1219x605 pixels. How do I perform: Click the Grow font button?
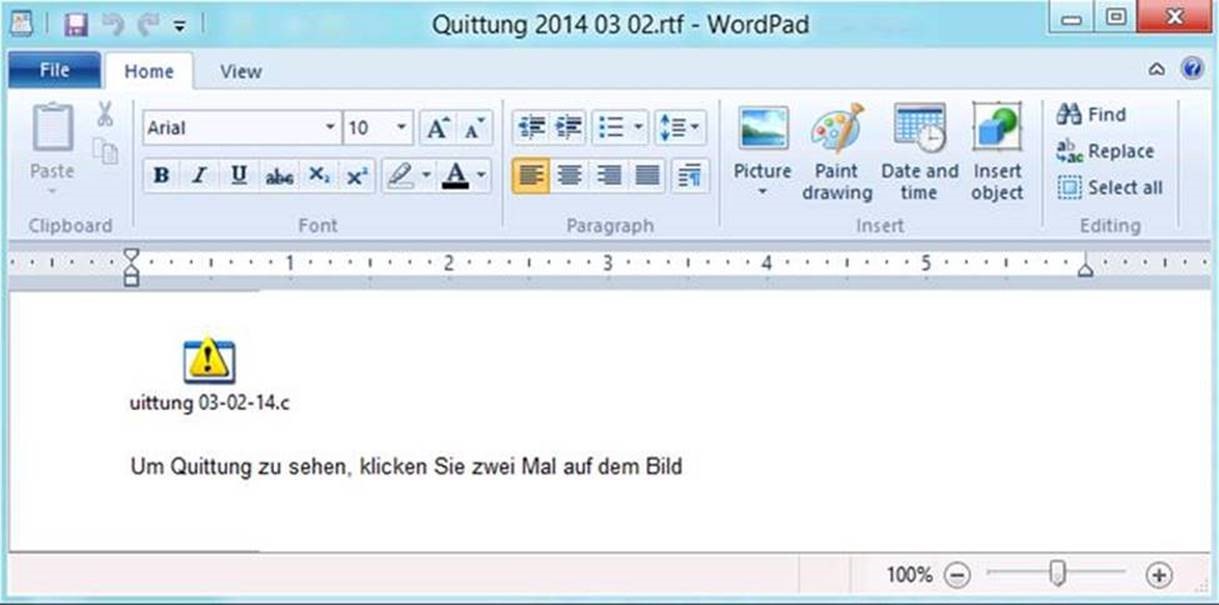pos(438,128)
